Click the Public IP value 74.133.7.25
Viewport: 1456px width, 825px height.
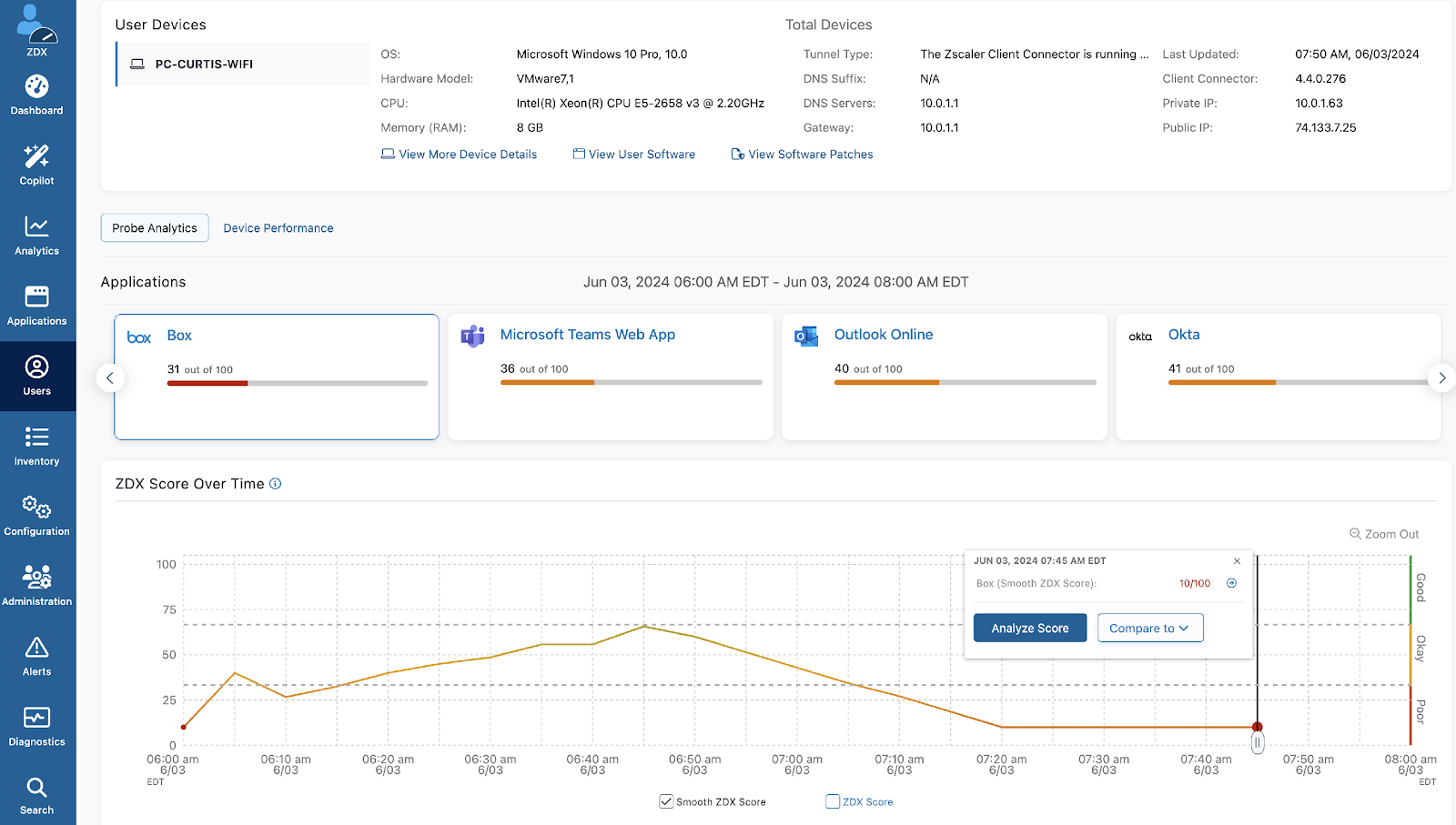[1326, 128]
